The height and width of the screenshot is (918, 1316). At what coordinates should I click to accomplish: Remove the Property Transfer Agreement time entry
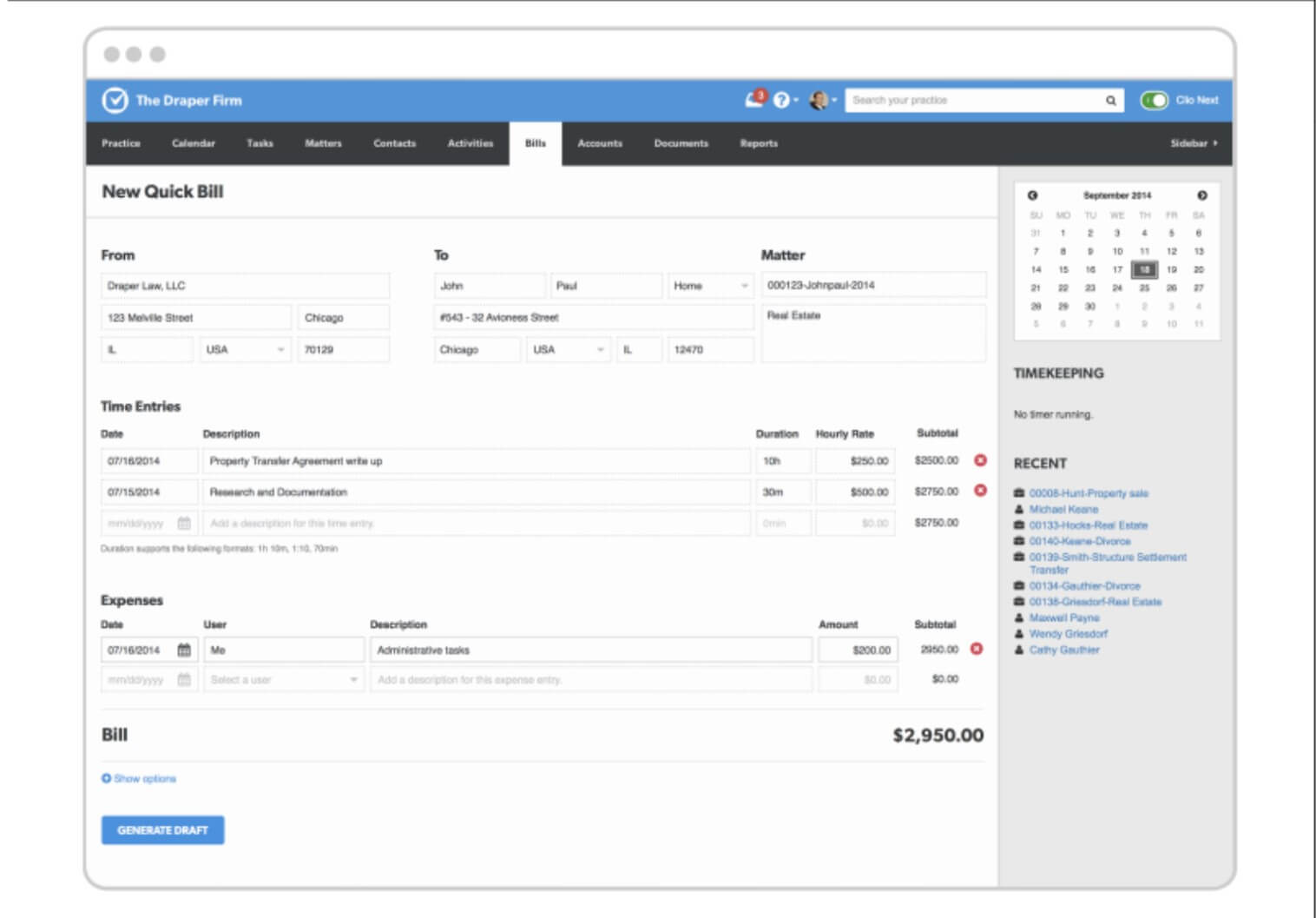980,460
